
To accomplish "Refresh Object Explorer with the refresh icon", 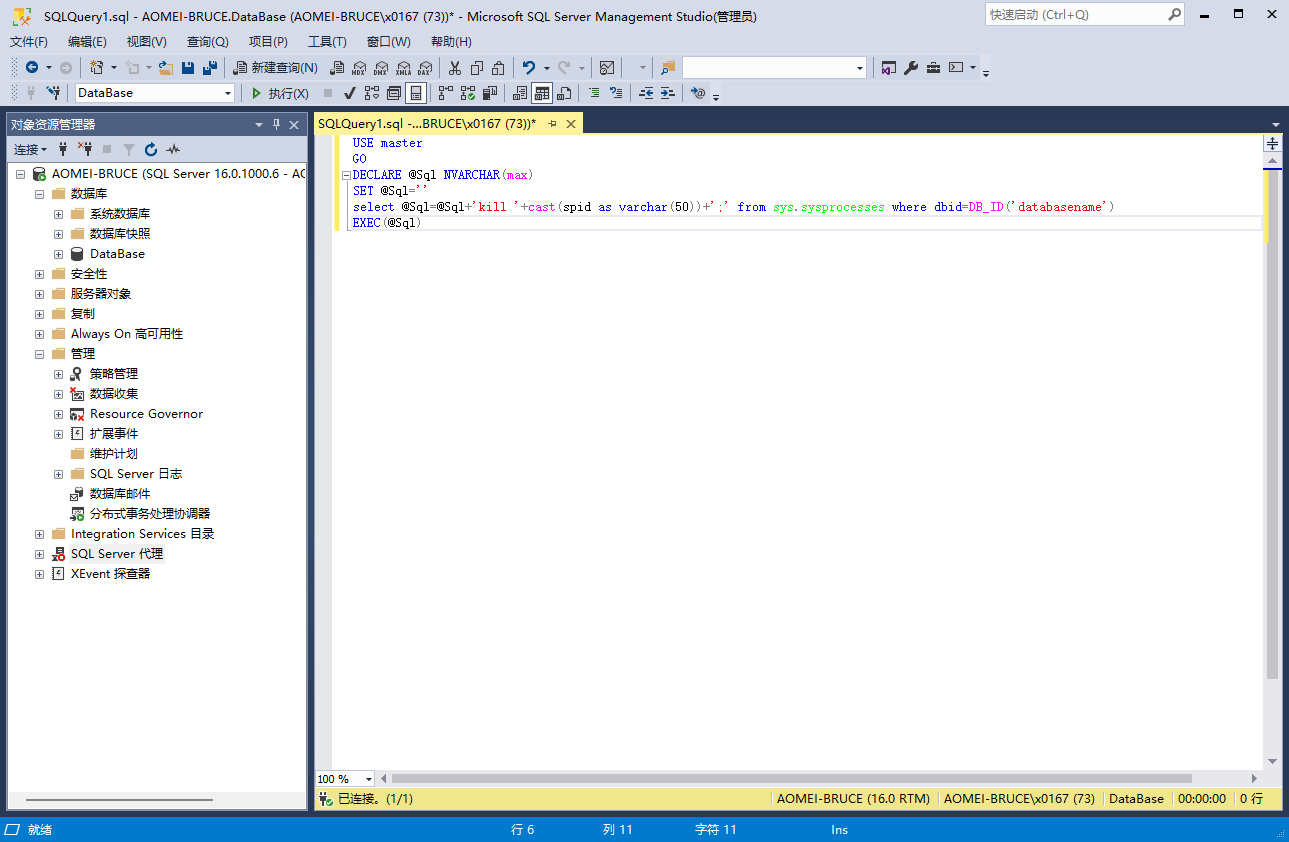I will pos(151,149).
